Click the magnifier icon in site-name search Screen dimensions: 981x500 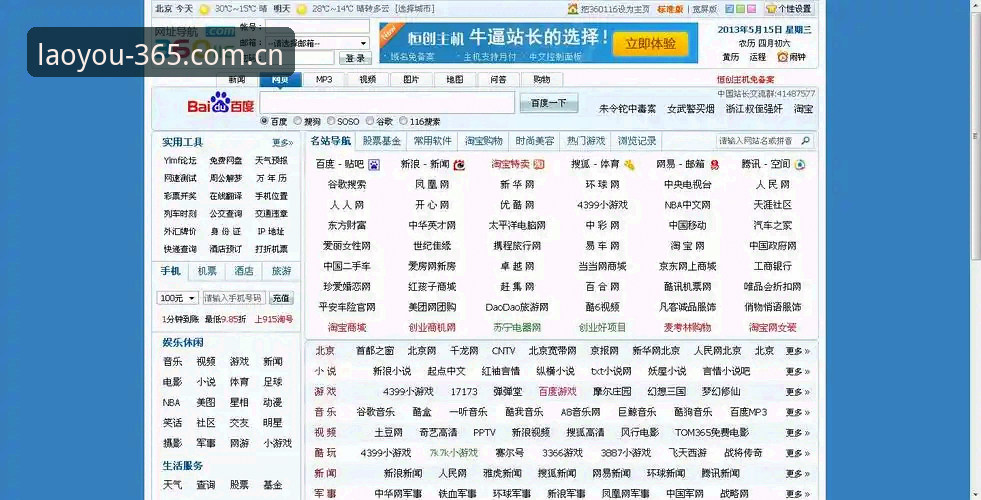pos(805,141)
